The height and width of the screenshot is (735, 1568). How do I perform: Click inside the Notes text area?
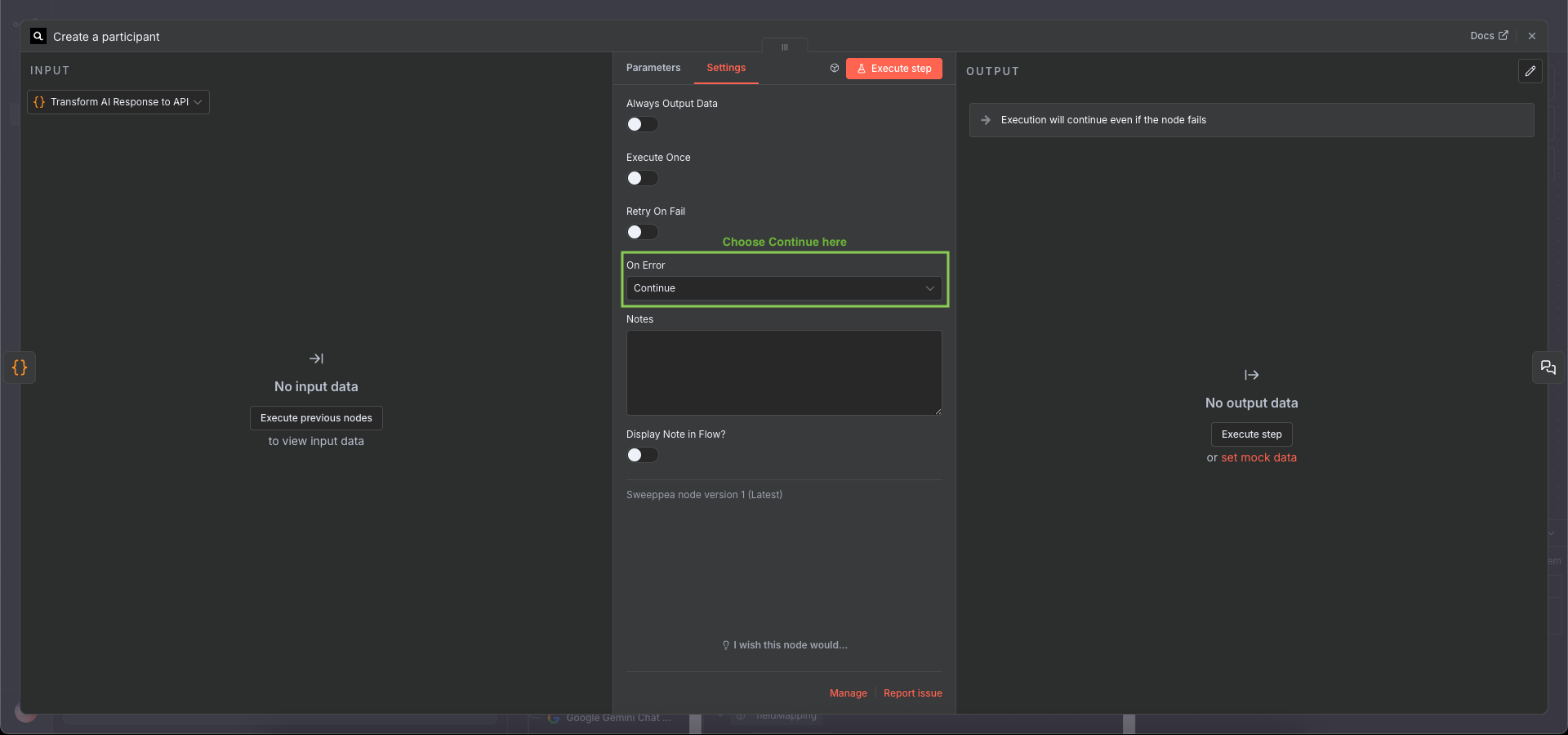784,372
